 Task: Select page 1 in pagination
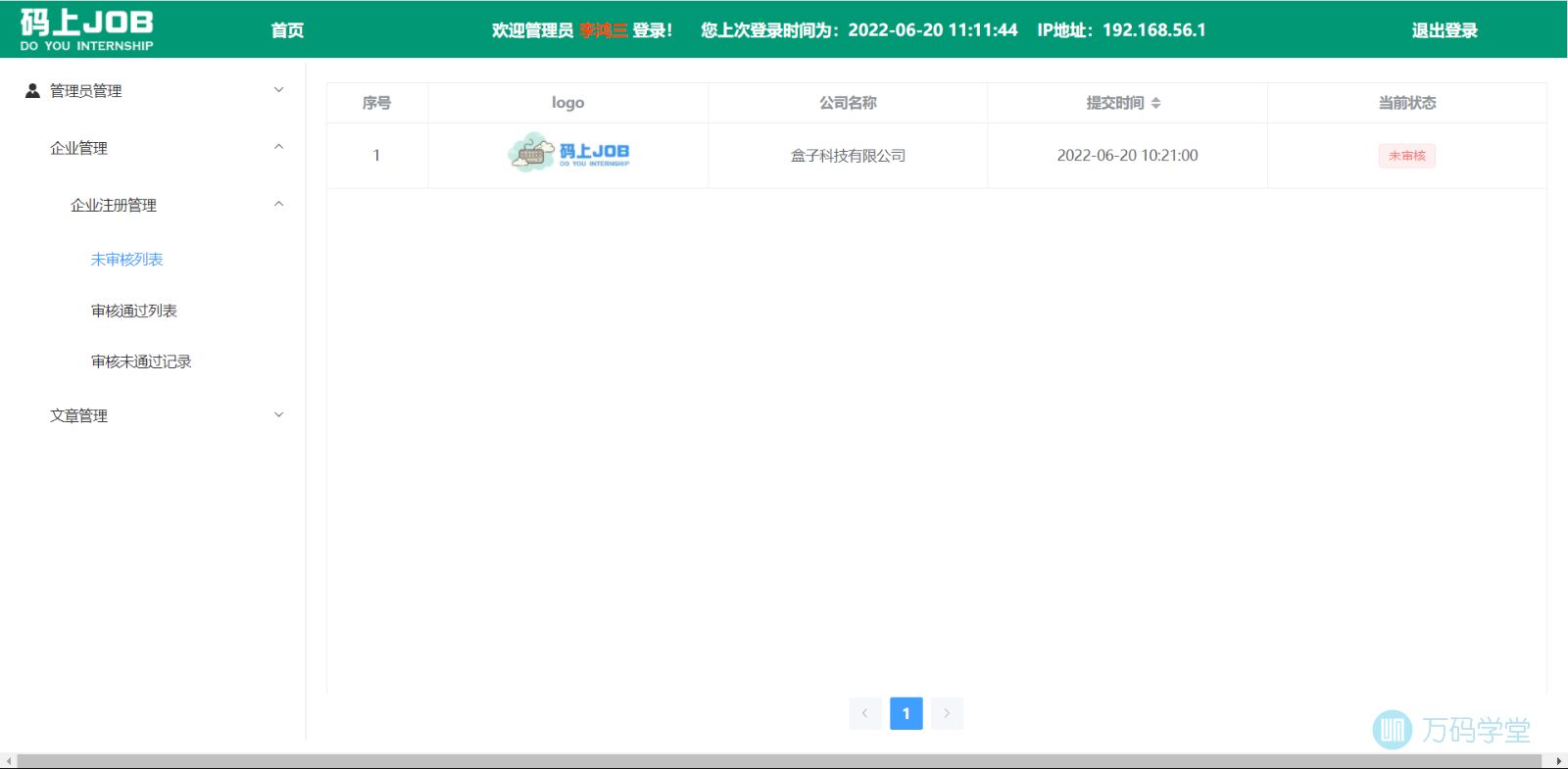point(906,713)
